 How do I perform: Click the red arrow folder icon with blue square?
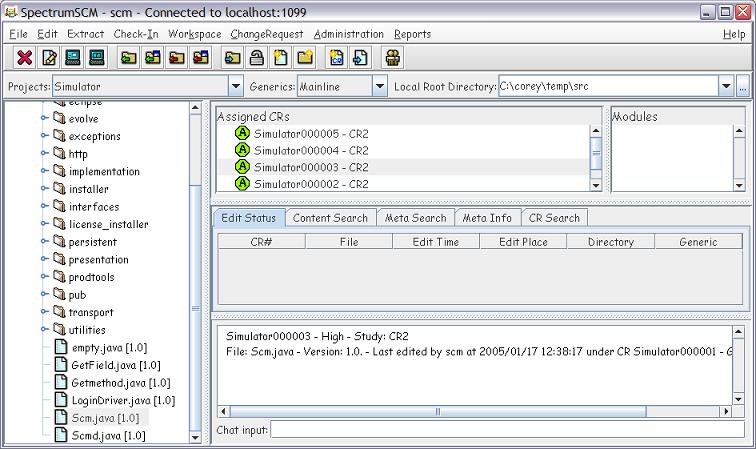point(201,58)
